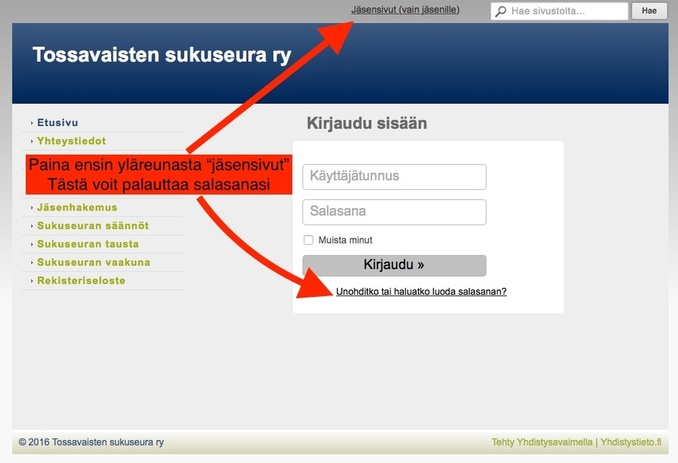The width and height of the screenshot is (678, 463).
Task: Click into the "Käyttäjätunnus" username field
Action: coord(394,177)
